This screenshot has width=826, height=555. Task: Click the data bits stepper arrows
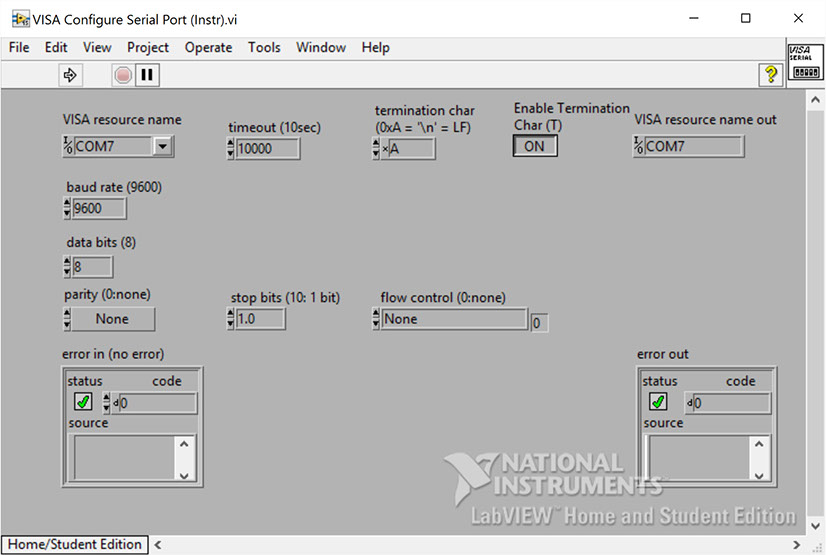67,266
